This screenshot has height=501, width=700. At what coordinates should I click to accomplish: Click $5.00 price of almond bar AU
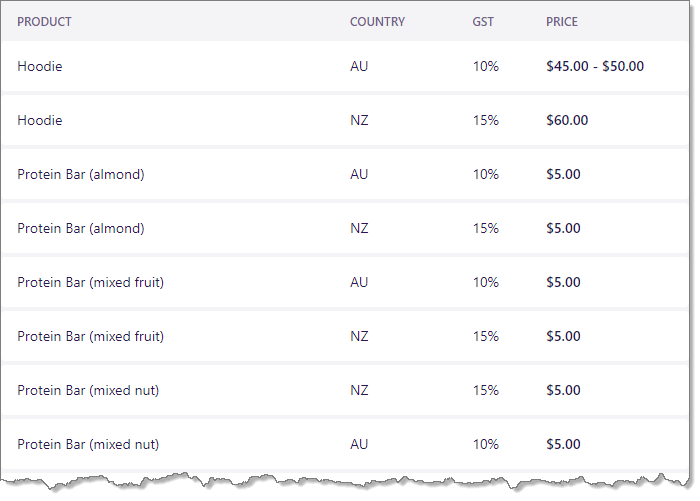tap(563, 175)
